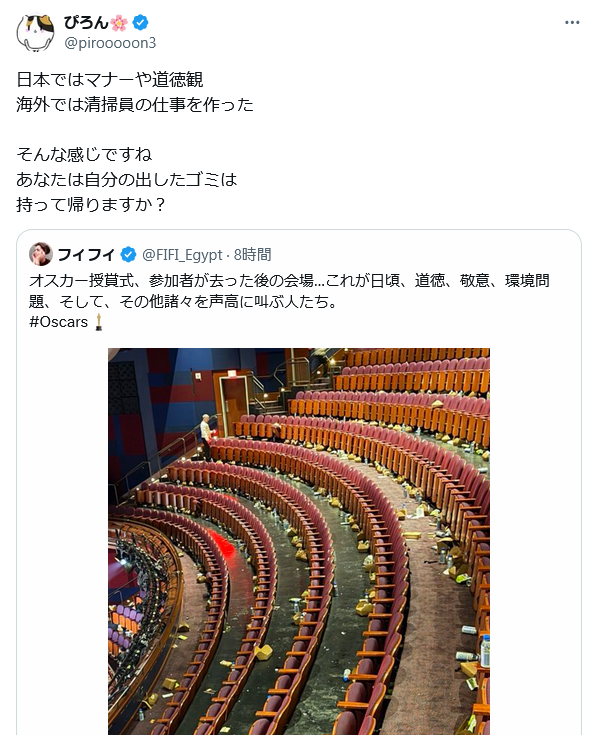Open the three-dot more options menu
This screenshot has width=598, height=735.
(572, 22)
